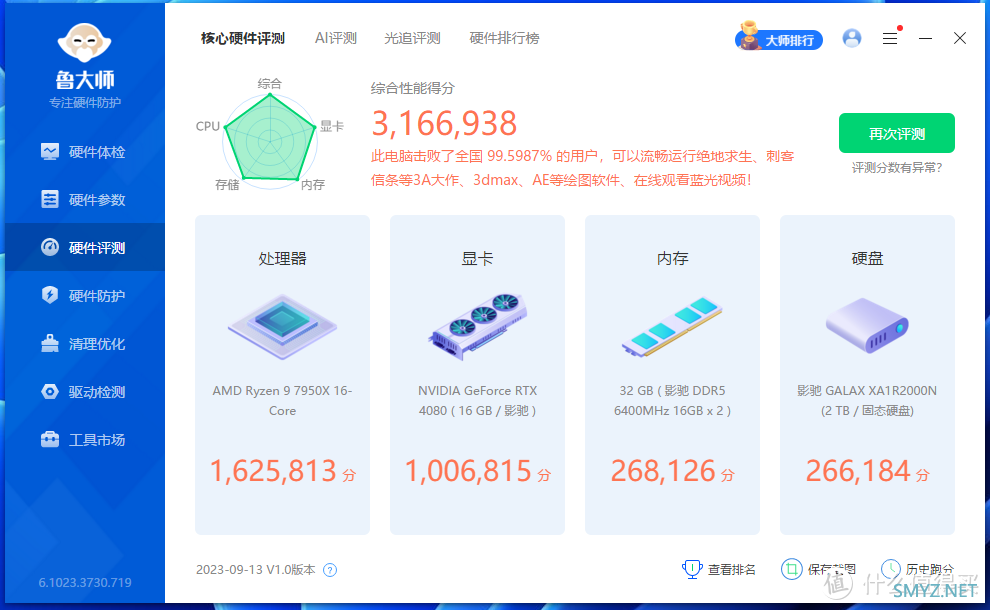Open 硬件体检 in the sidebar
This screenshot has width=990, height=610.
tap(85, 152)
